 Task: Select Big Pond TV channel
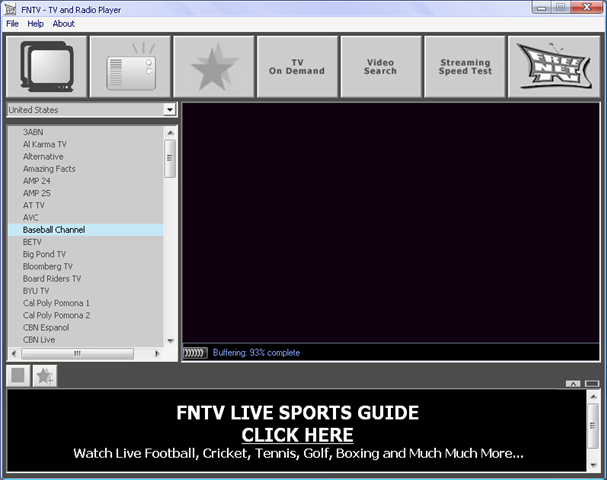coord(86,254)
